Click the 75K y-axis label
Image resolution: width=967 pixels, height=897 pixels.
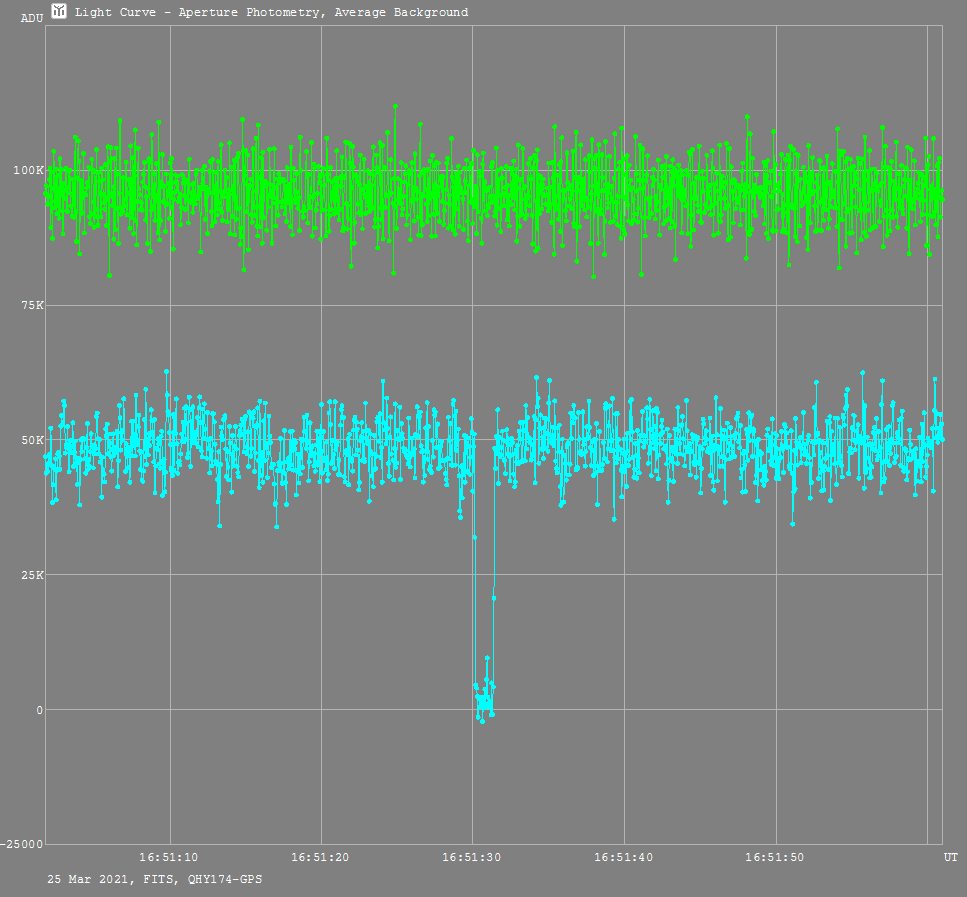[32, 305]
